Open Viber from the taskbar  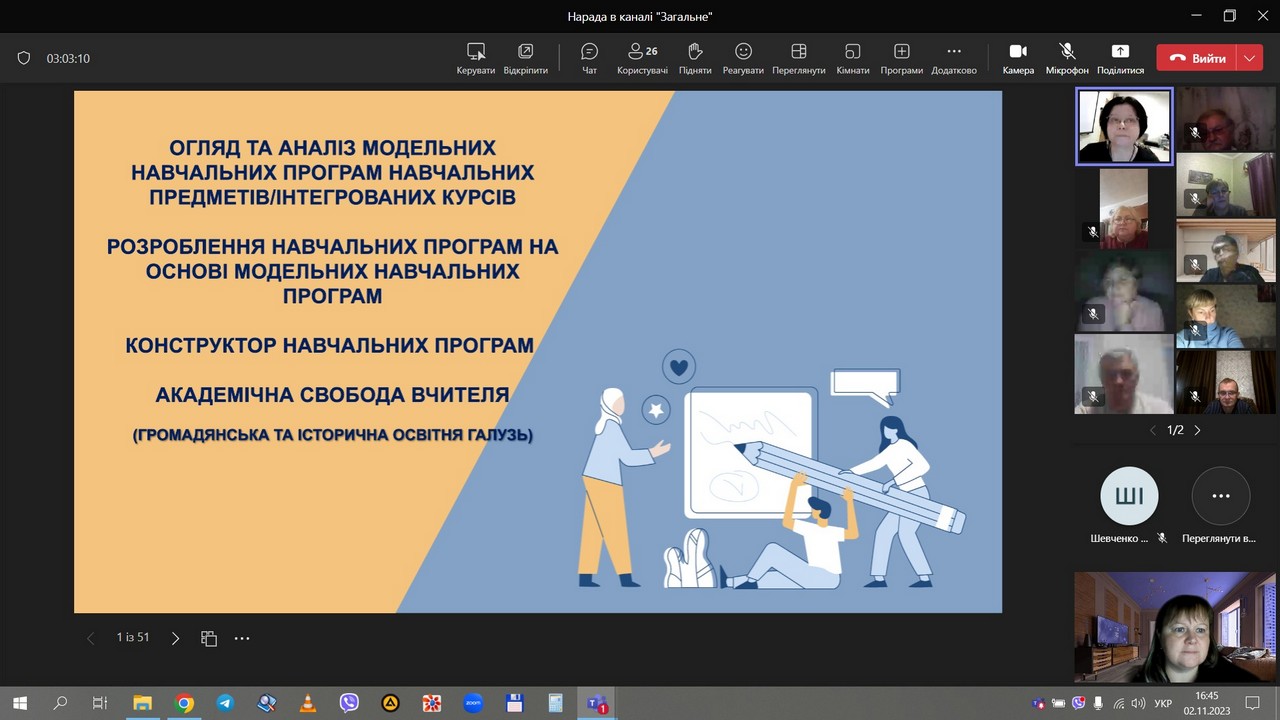coord(349,703)
